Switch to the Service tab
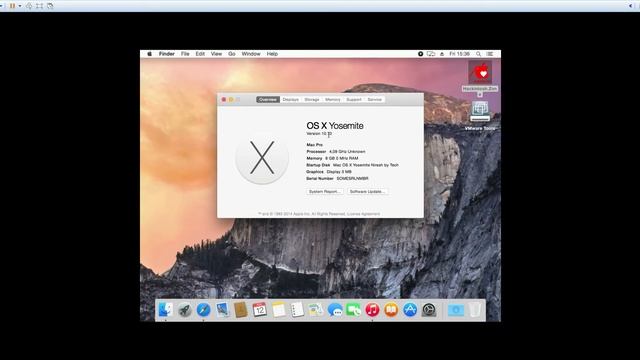This screenshot has width=640, height=360. point(375,100)
